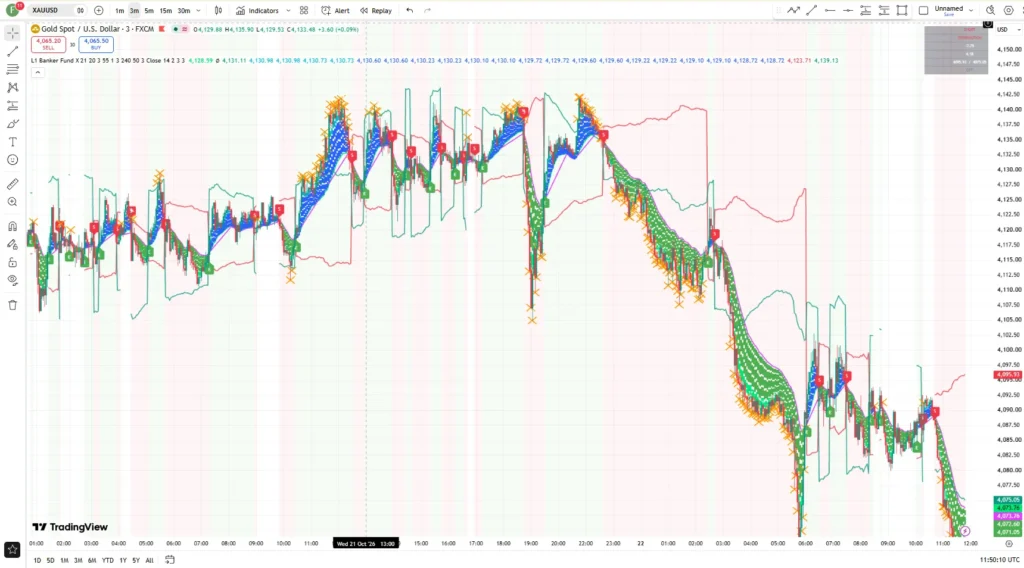
Task: Select the 1M date range
Action: (x=64, y=560)
